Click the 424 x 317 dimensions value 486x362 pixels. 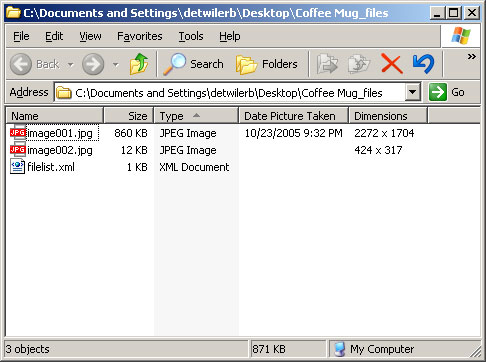point(378,150)
